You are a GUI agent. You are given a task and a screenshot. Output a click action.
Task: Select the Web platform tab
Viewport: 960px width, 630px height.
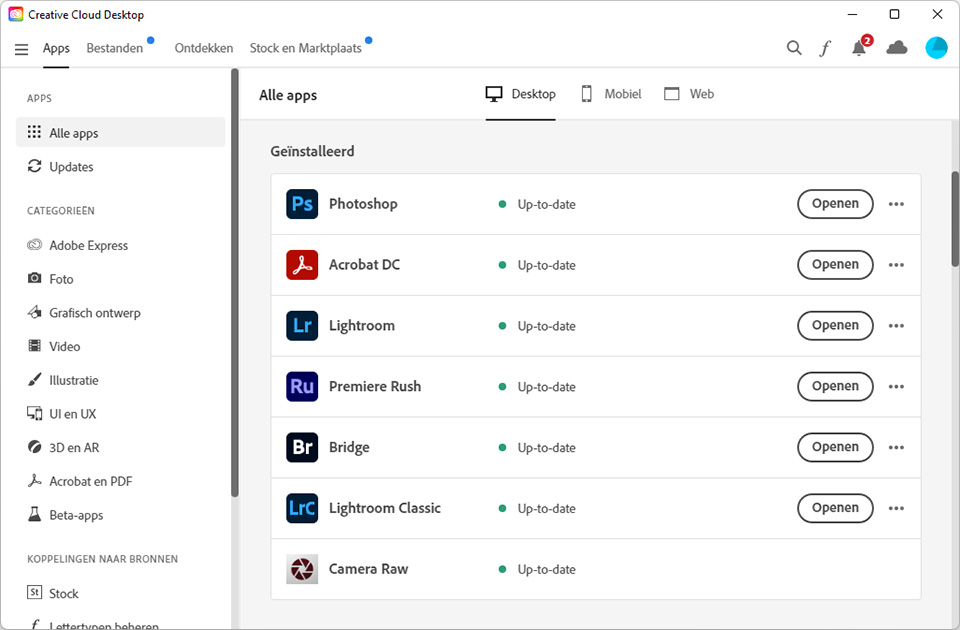click(x=689, y=94)
